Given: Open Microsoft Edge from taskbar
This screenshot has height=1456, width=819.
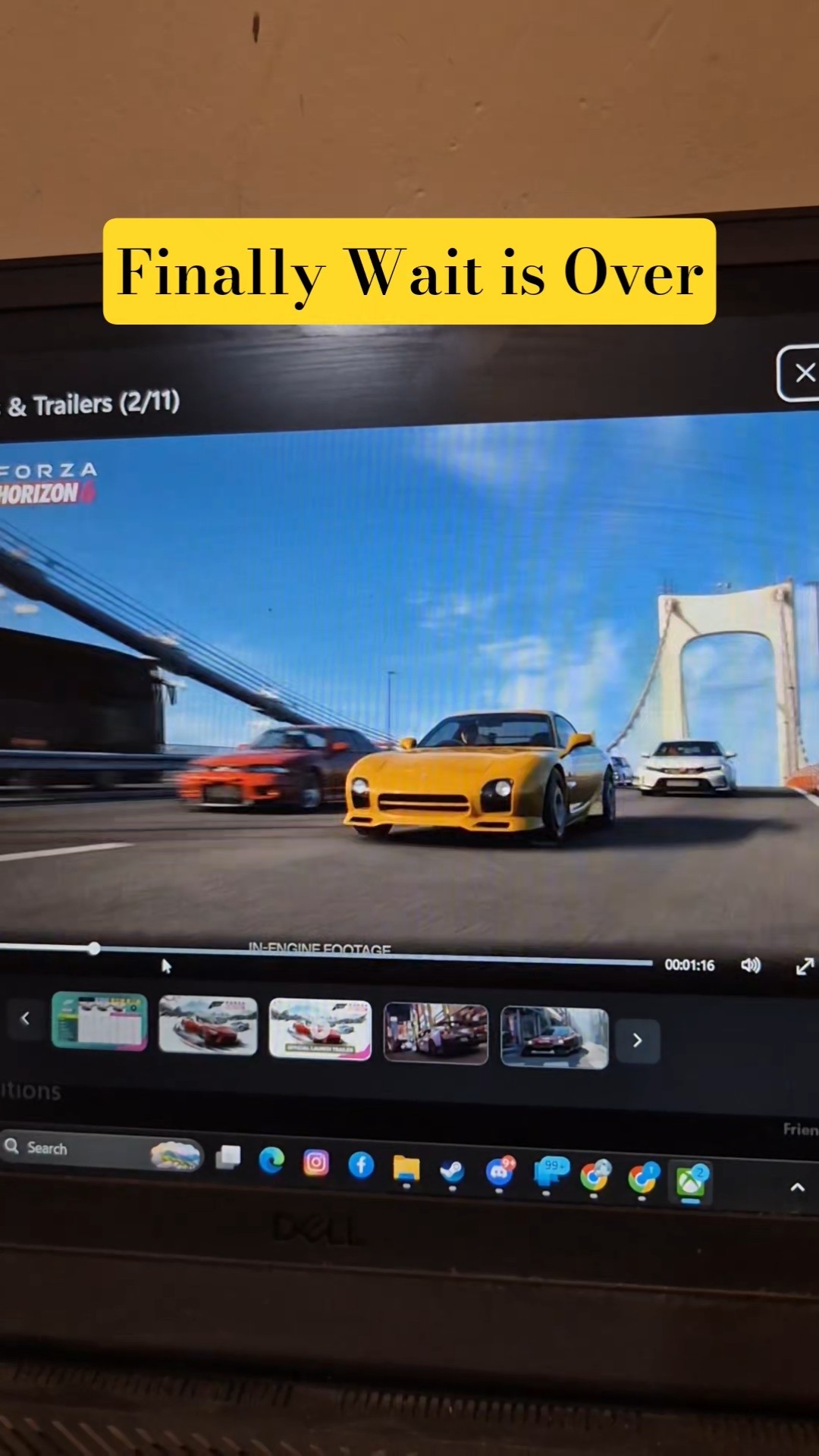Looking at the screenshot, I should pyautogui.click(x=271, y=1160).
